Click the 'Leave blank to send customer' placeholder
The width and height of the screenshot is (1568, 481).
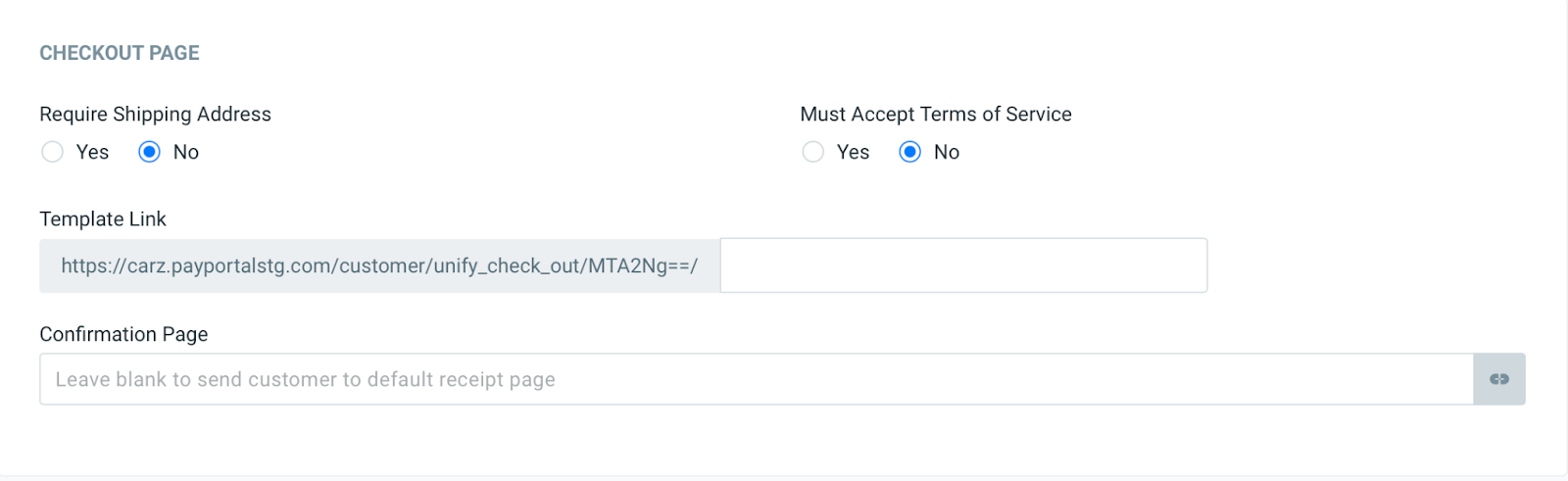(x=305, y=379)
